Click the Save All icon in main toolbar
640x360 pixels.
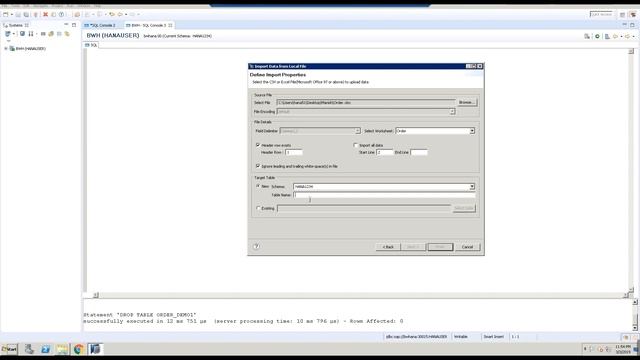pyautogui.click(x=26, y=15)
